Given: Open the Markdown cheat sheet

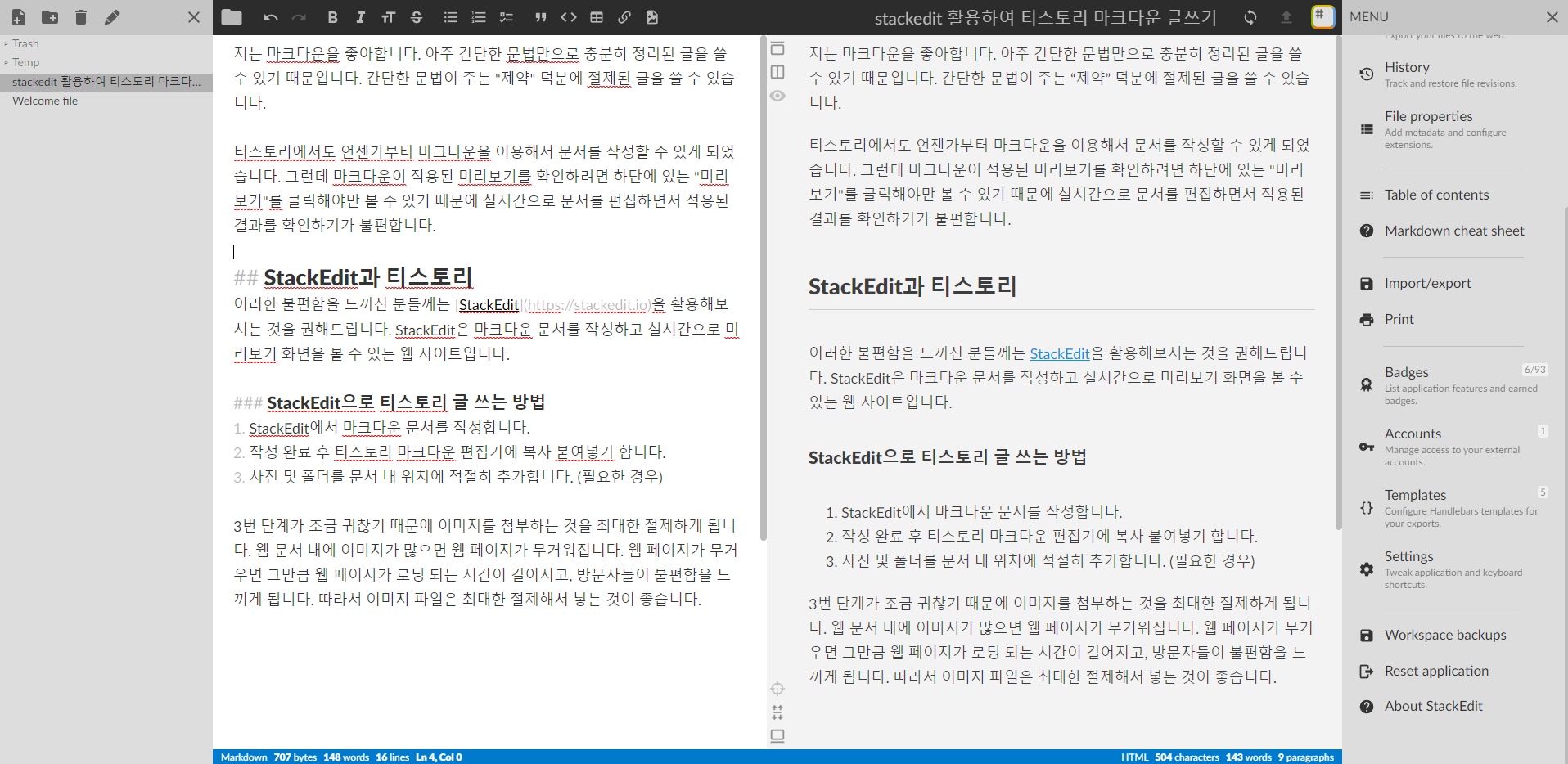Looking at the screenshot, I should click(1453, 231).
